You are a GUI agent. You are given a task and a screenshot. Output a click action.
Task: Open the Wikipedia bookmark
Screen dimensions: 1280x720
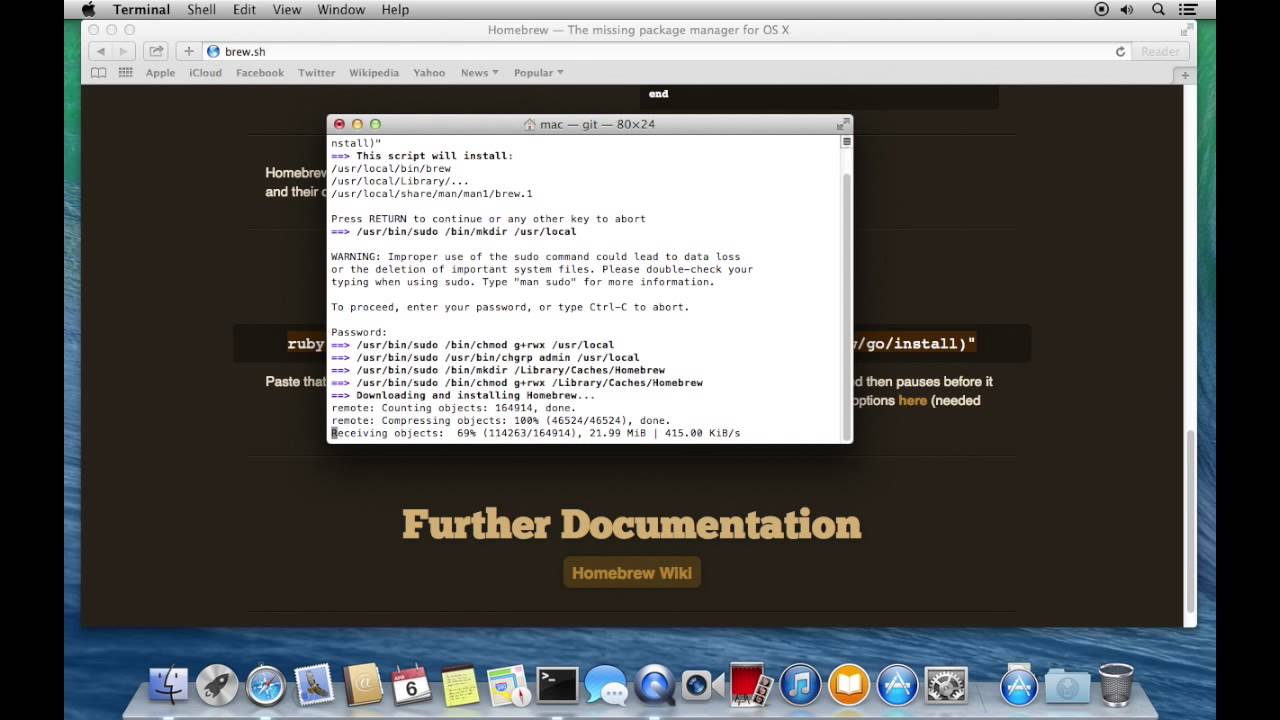[x=374, y=73]
